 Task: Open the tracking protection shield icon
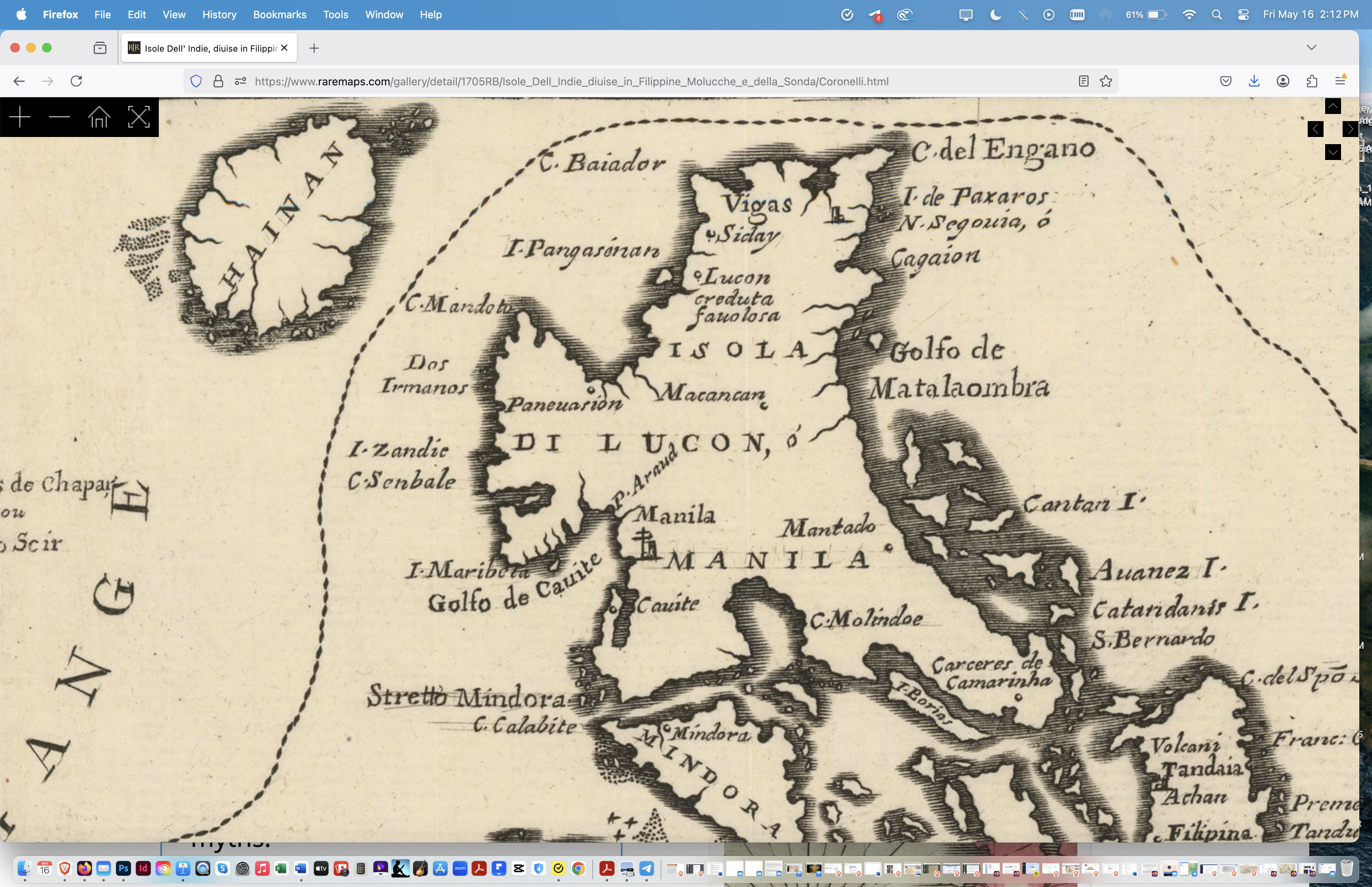(x=197, y=81)
